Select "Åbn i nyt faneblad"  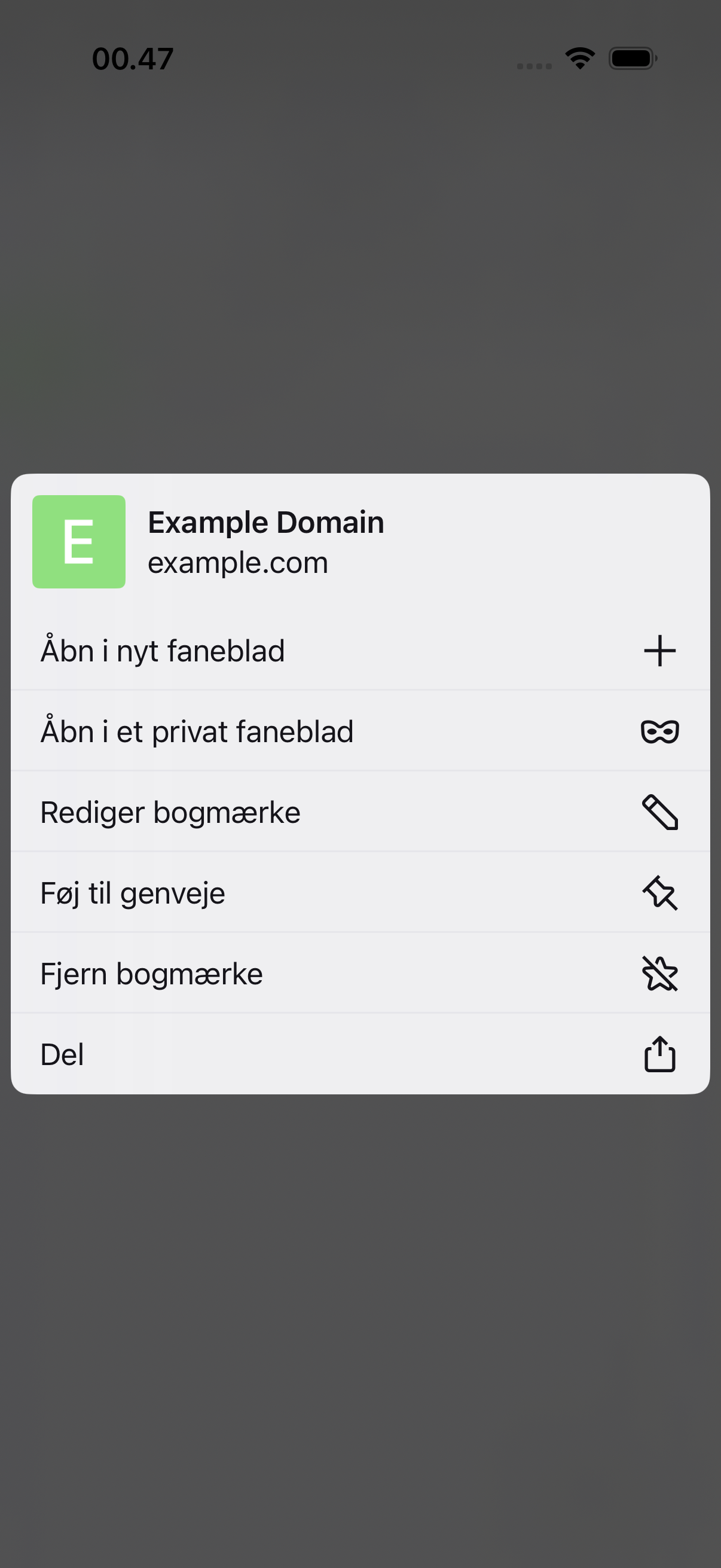coord(360,651)
